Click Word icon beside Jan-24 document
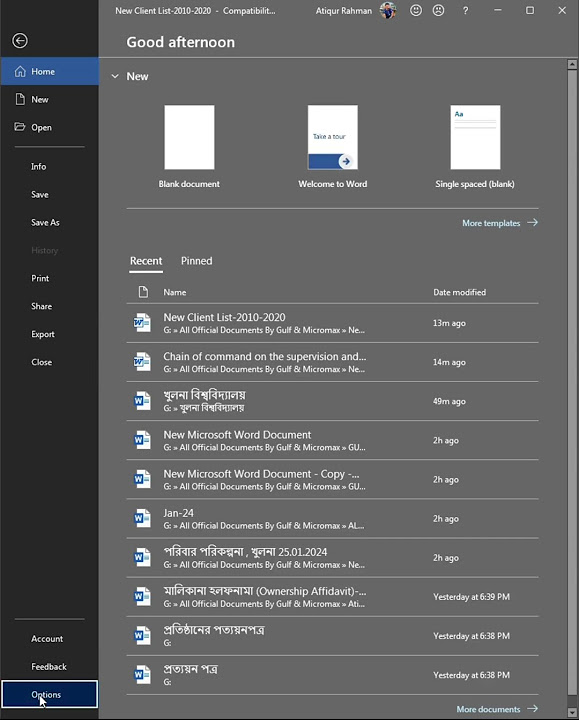 pyautogui.click(x=142, y=518)
